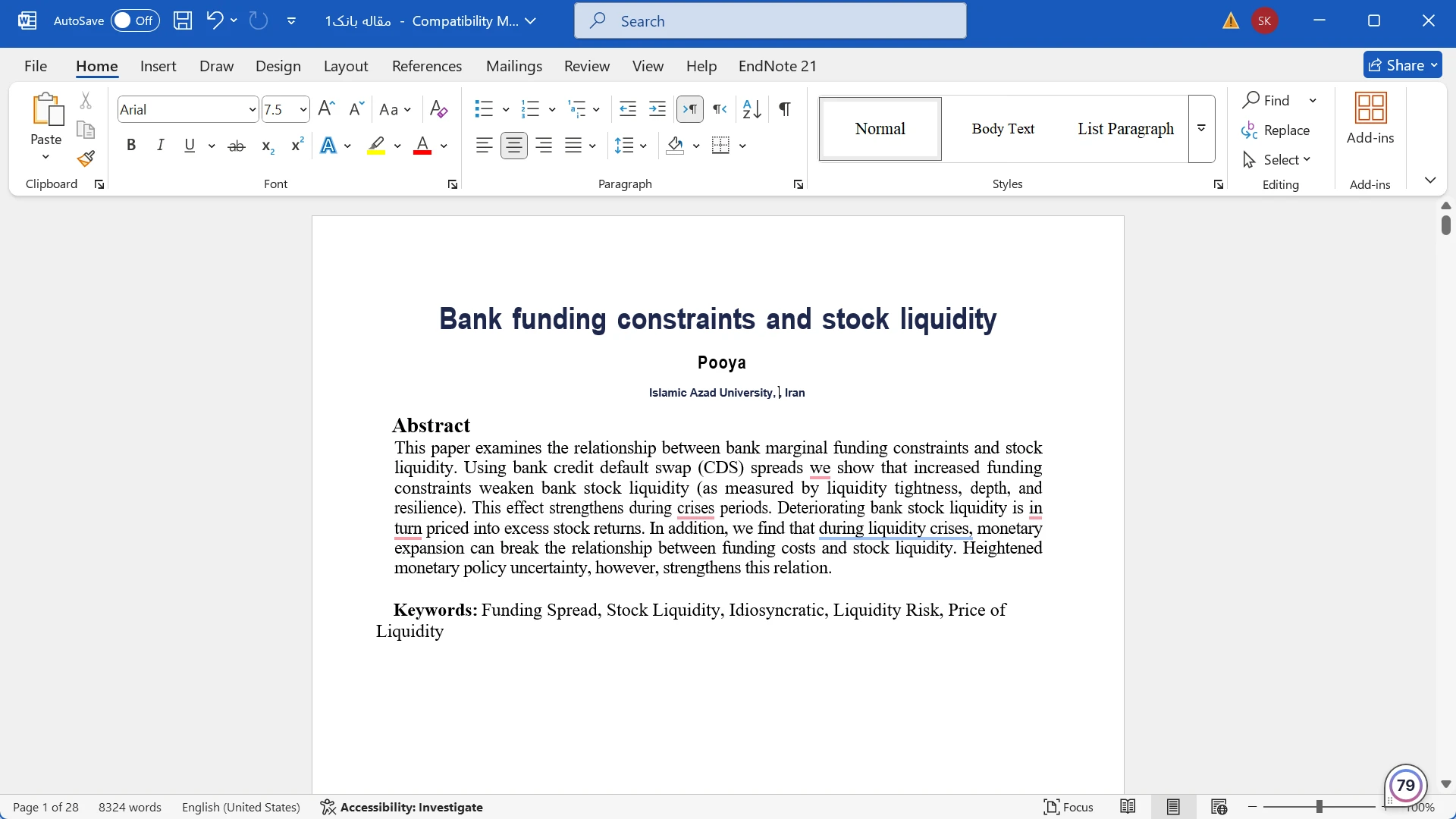This screenshot has width=1456, height=819.
Task: Click the Share button
Action: coord(1395,65)
